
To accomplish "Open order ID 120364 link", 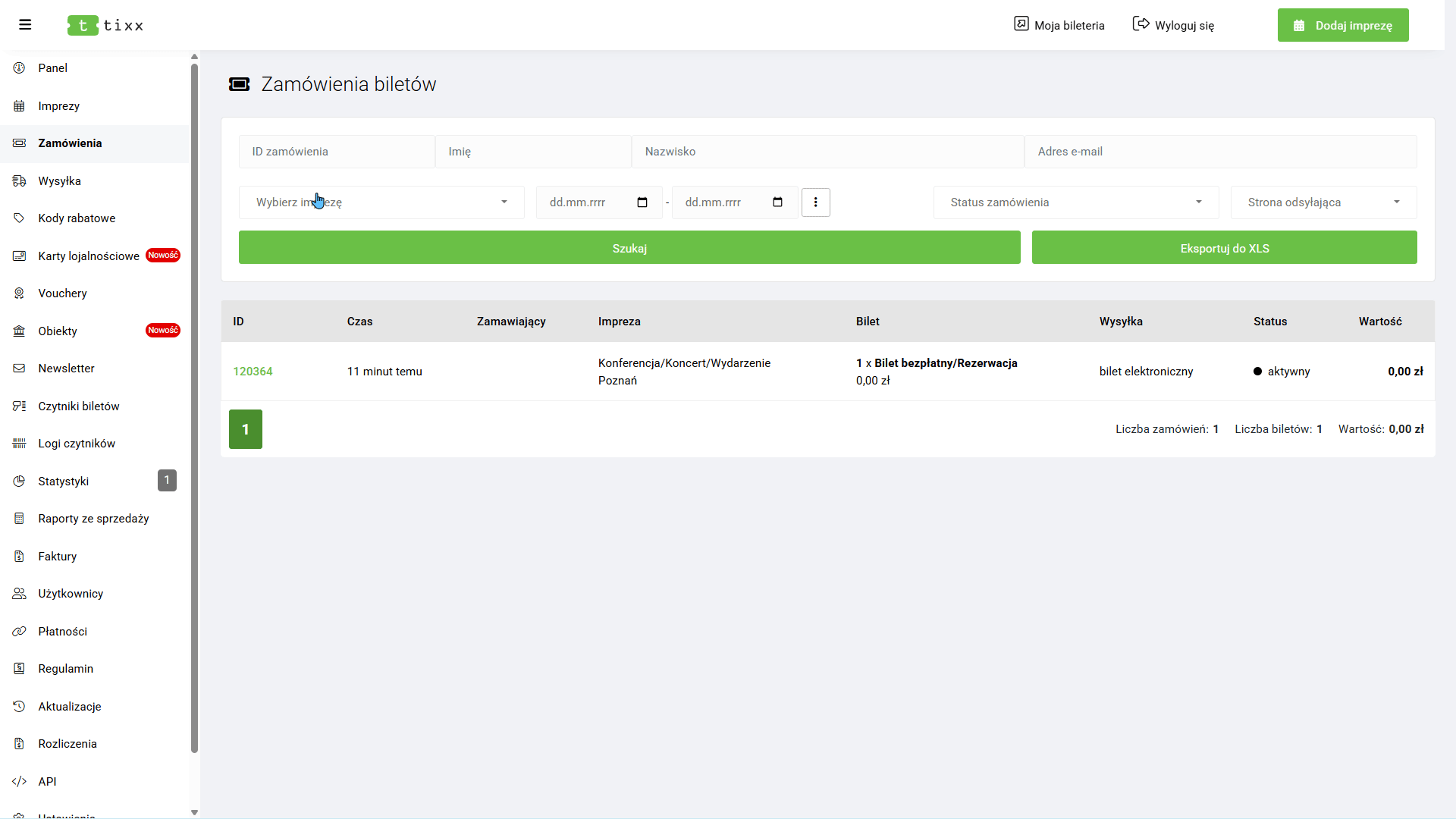I will pyautogui.click(x=253, y=372).
